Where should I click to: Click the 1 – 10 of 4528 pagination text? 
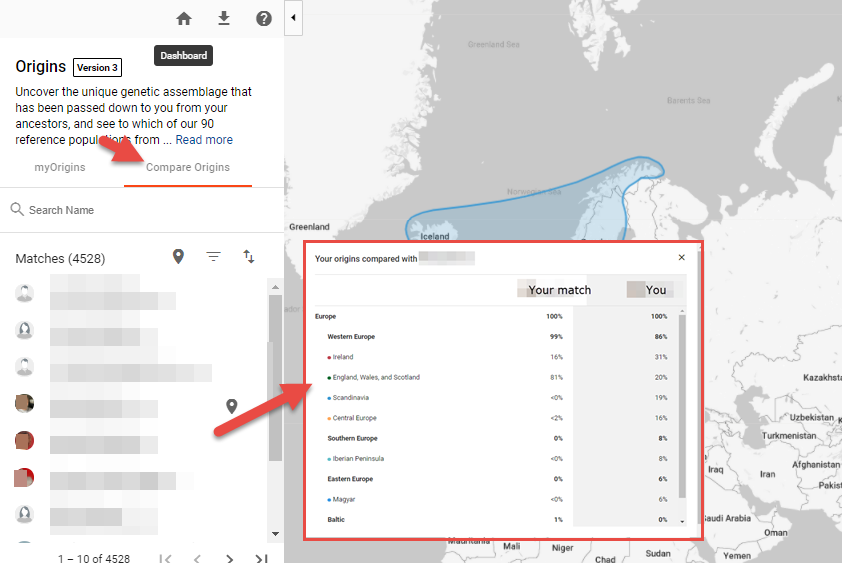pos(94,559)
